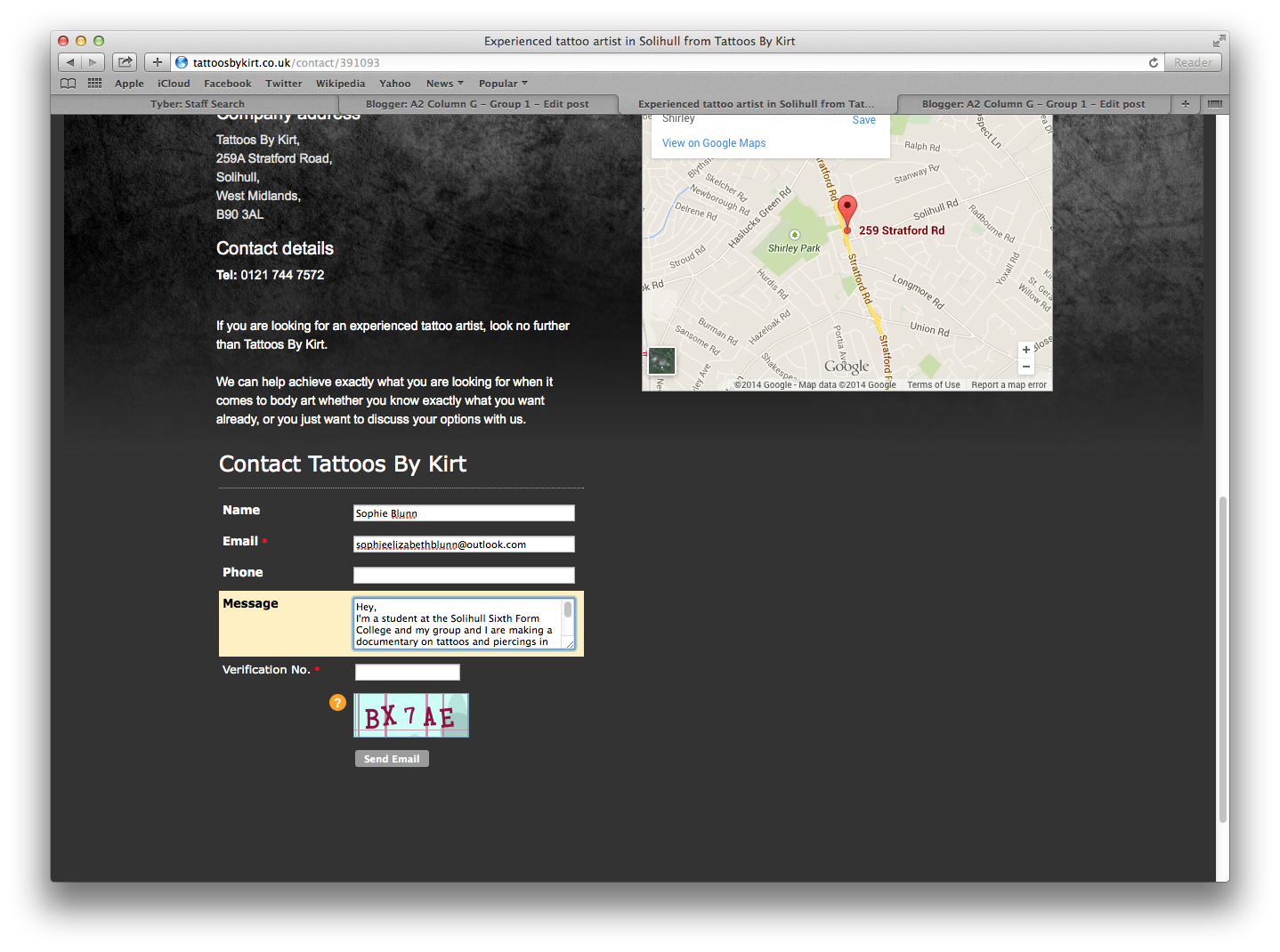Open Terms of Use map link
This screenshot has height=952, width=1280.
[933, 385]
